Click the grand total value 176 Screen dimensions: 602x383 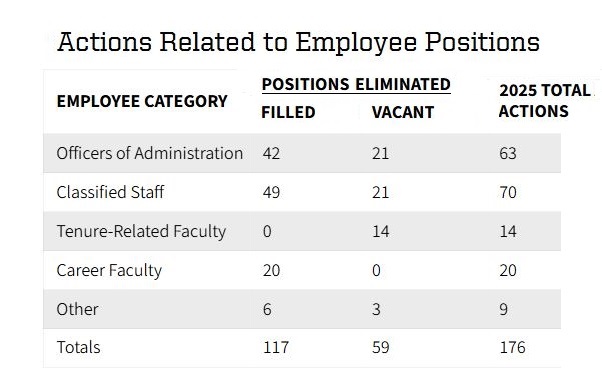click(x=512, y=347)
